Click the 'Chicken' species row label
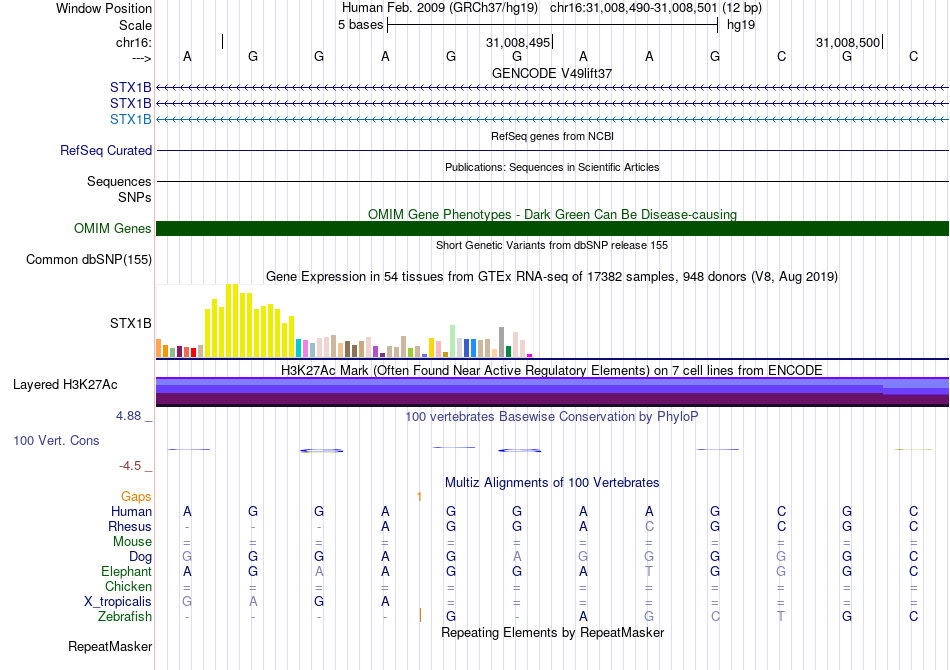This screenshot has height=670, width=950. (x=128, y=586)
